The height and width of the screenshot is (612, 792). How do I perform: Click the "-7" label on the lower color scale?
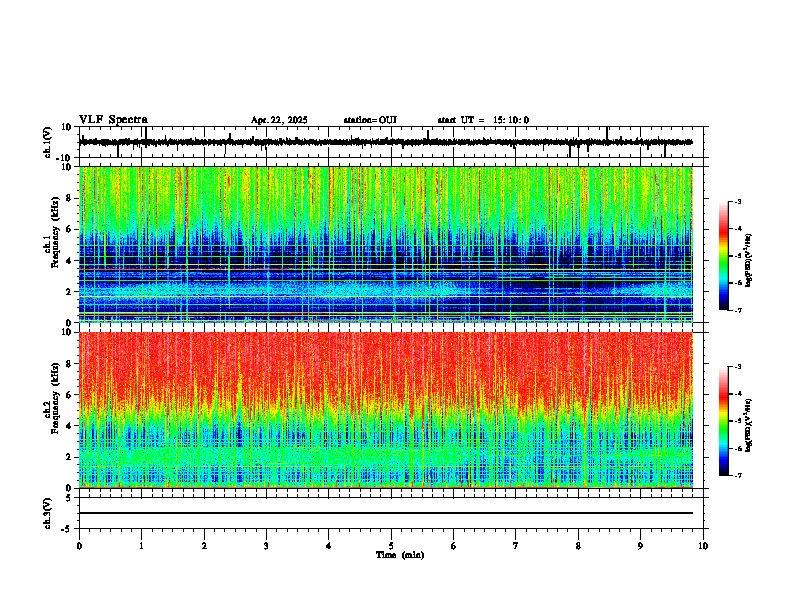click(x=738, y=475)
